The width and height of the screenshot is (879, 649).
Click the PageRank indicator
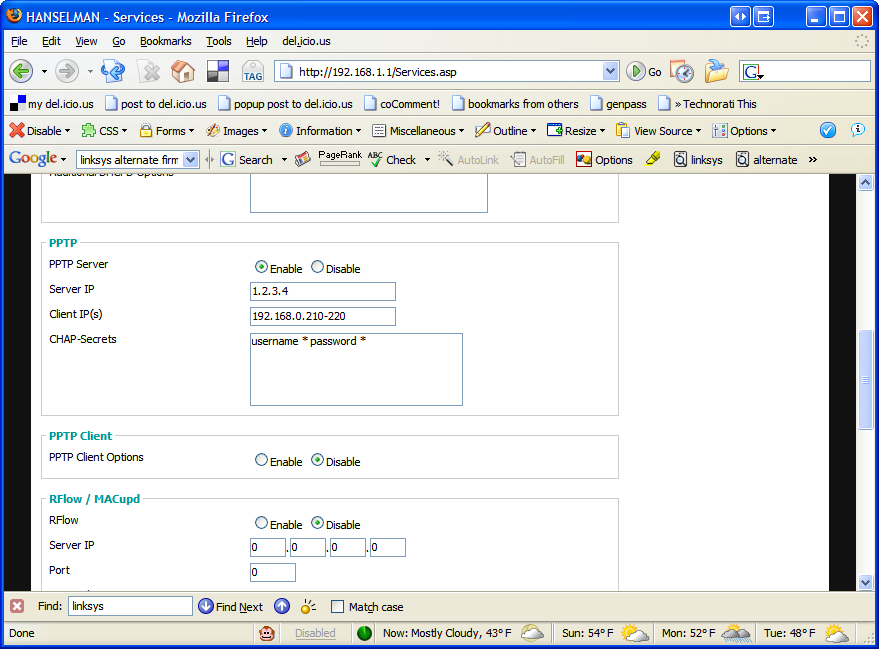pyautogui.click(x=340, y=158)
